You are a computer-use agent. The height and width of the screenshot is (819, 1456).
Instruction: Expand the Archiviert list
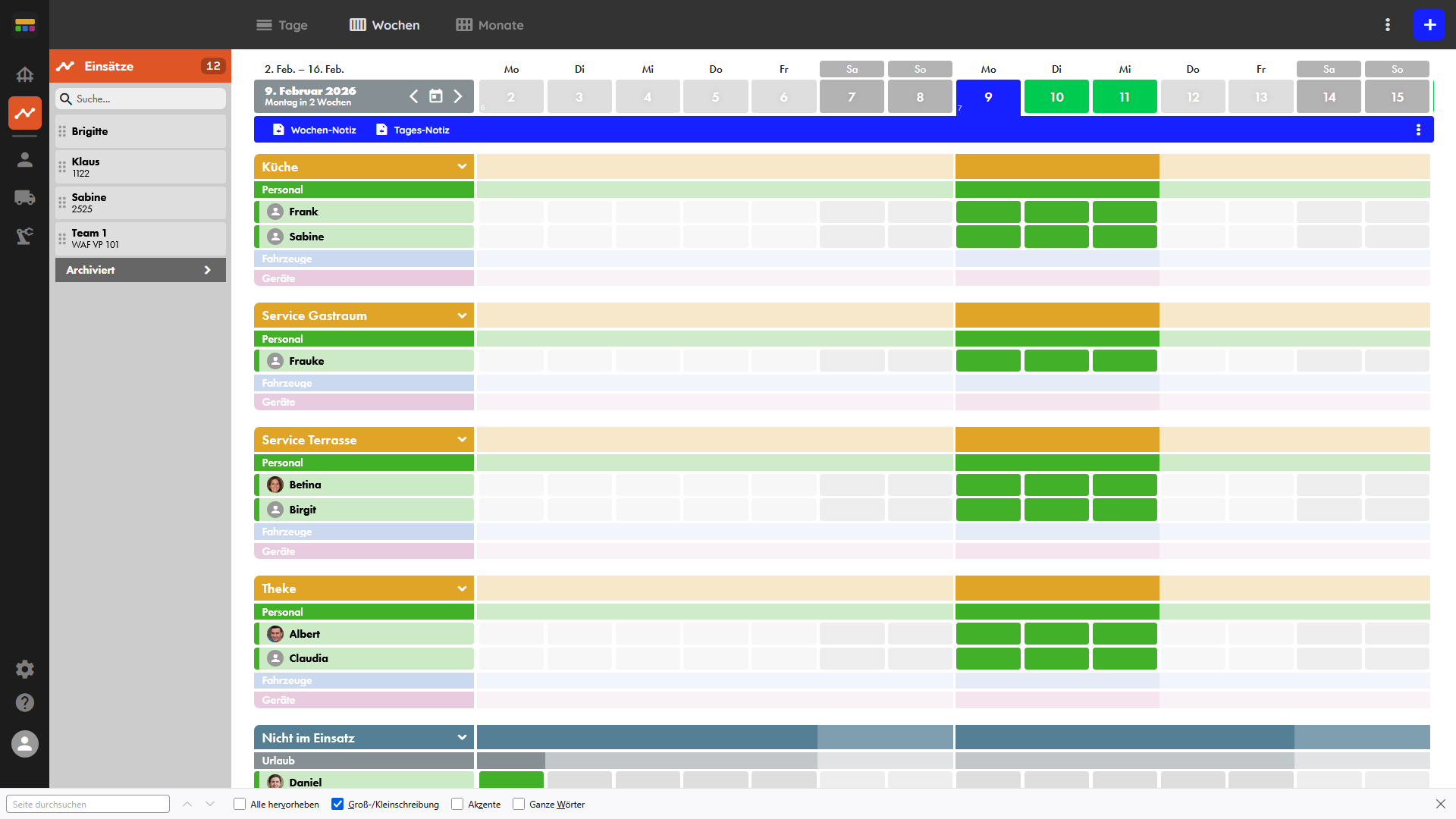click(140, 270)
